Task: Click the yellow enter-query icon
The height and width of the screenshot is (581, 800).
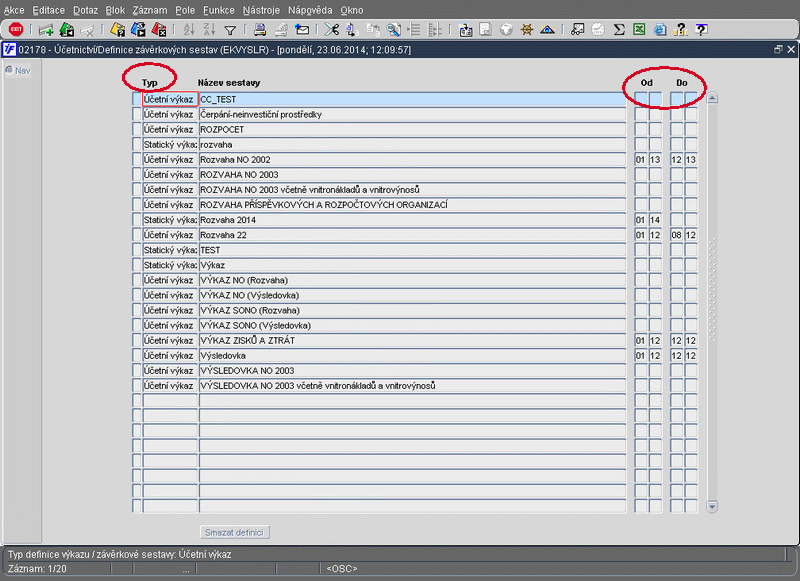Action: [117, 30]
